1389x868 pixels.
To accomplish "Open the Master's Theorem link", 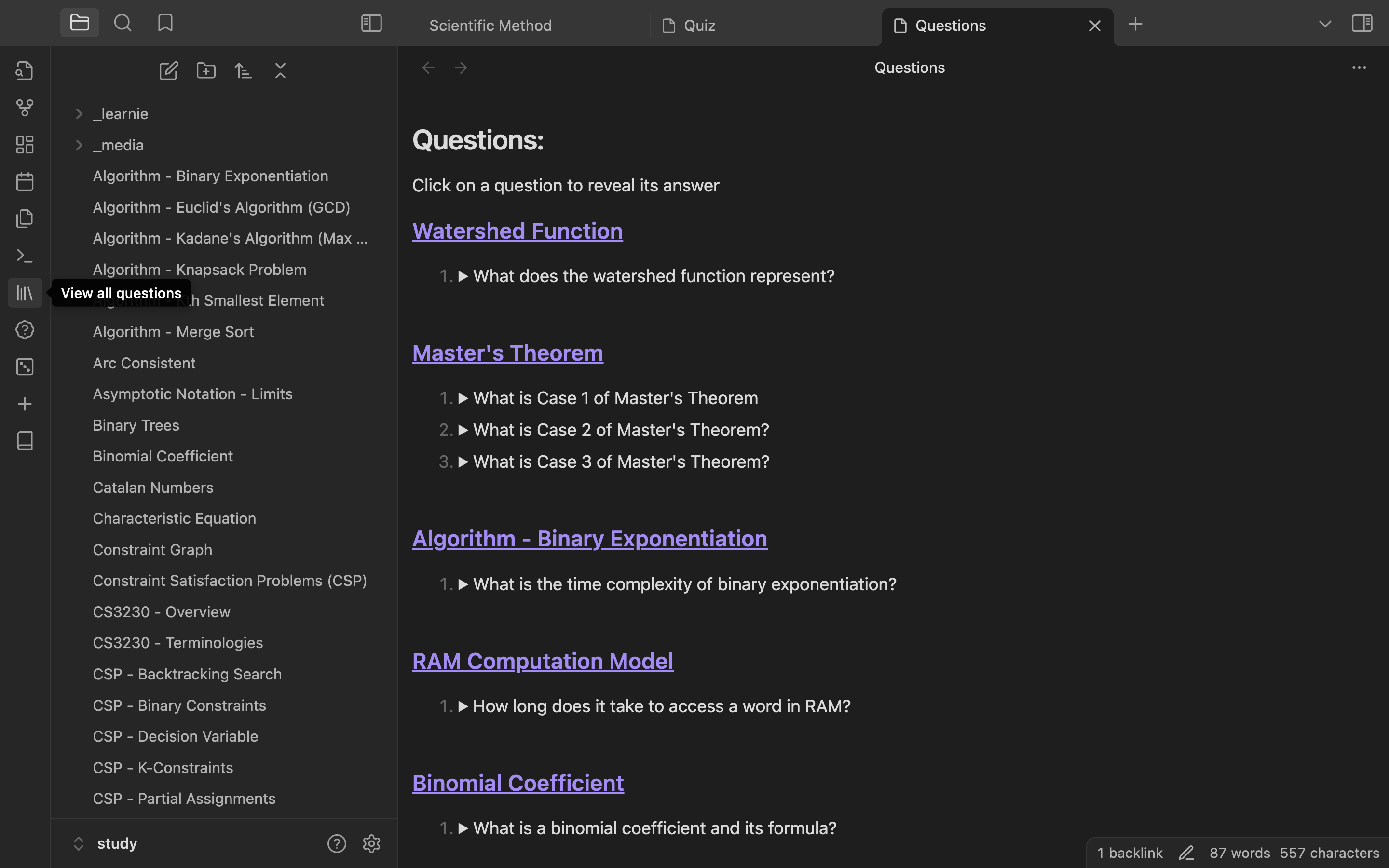I will (x=507, y=353).
